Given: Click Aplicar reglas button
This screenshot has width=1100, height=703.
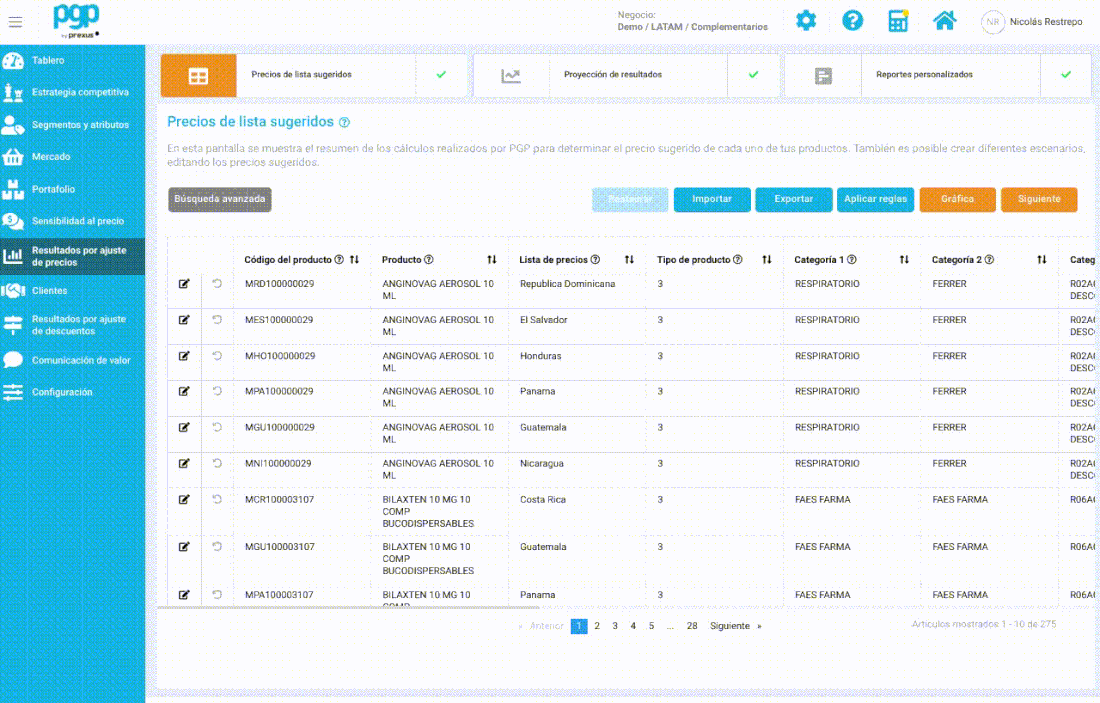Looking at the screenshot, I should (876, 199).
